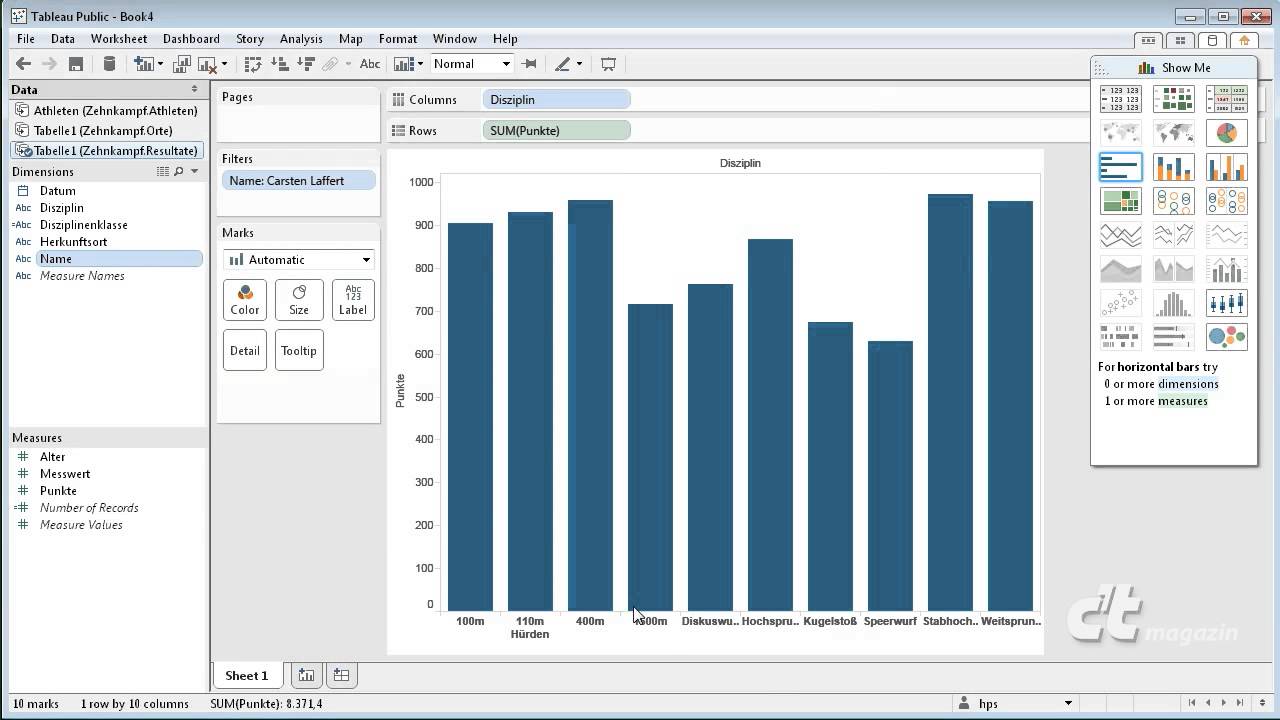Open the highlight pen dropdown arrow
The height and width of the screenshot is (720, 1280).
click(x=579, y=64)
